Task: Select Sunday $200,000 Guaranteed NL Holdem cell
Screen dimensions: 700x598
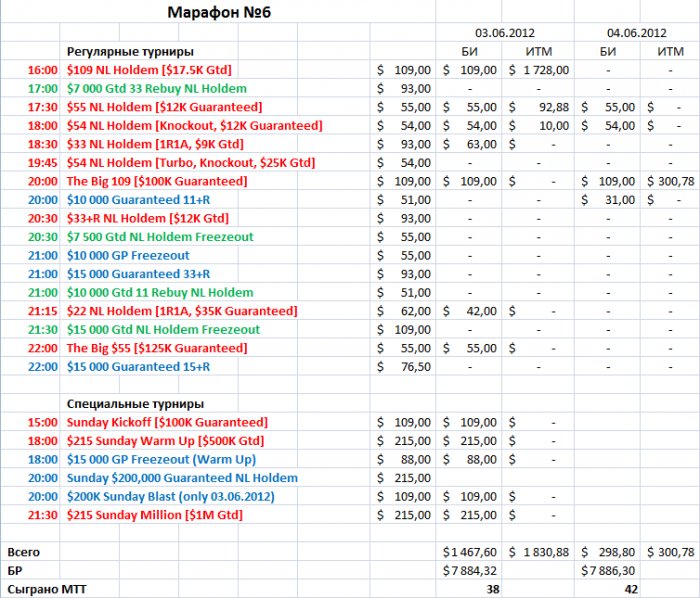Action: 182,478
